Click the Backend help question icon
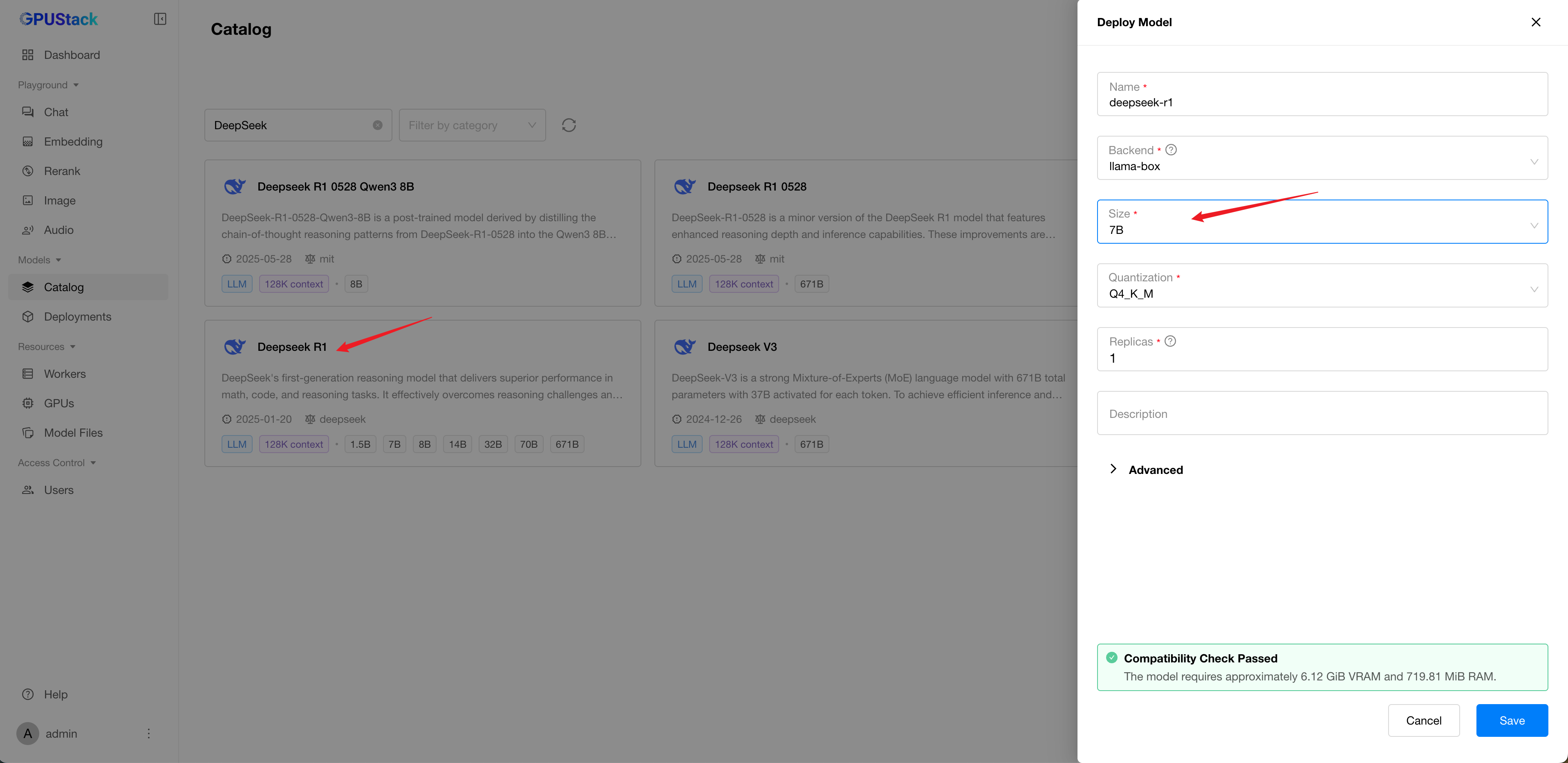The width and height of the screenshot is (1568, 763). click(x=1171, y=150)
